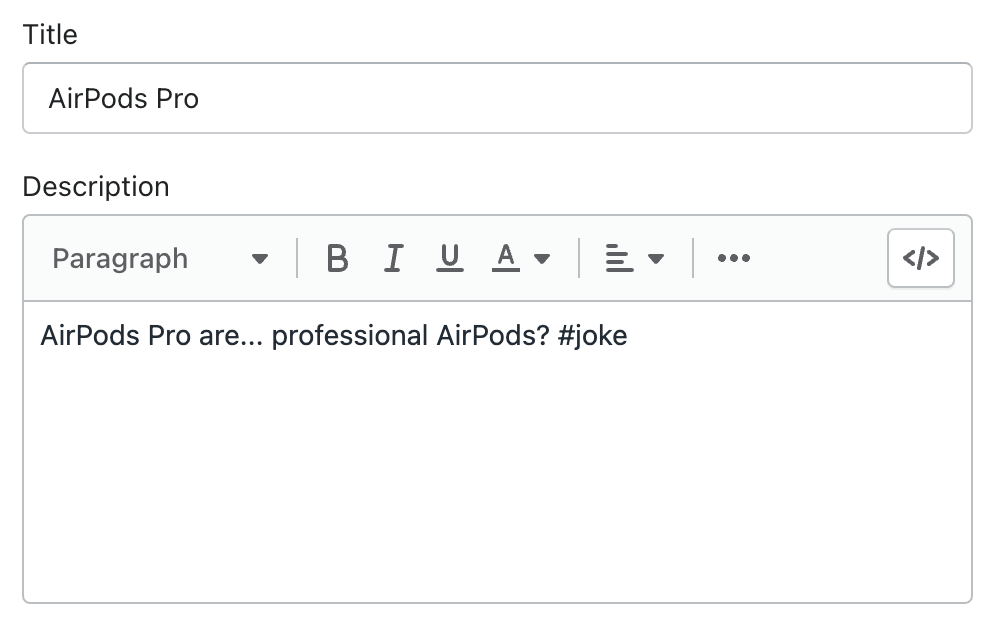Image resolution: width=992 pixels, height=624 pixels.
Task: Select the Bold icon after highlighting text
Action: [337, 258]
